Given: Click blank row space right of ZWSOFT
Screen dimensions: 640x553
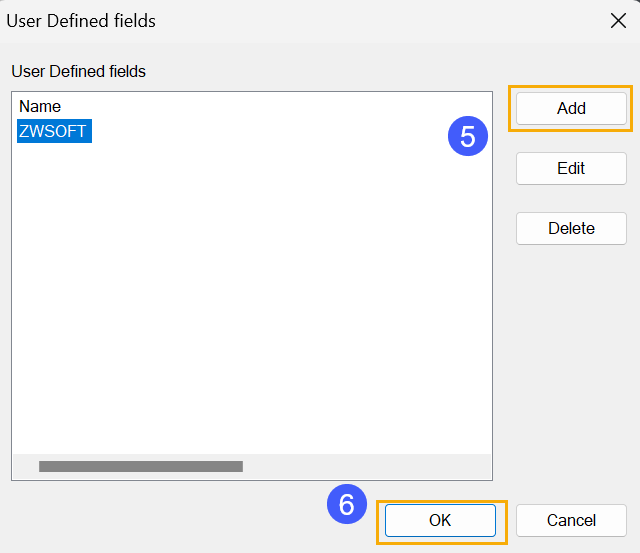Looking at the screenshot, I should [x=265, y=131].
